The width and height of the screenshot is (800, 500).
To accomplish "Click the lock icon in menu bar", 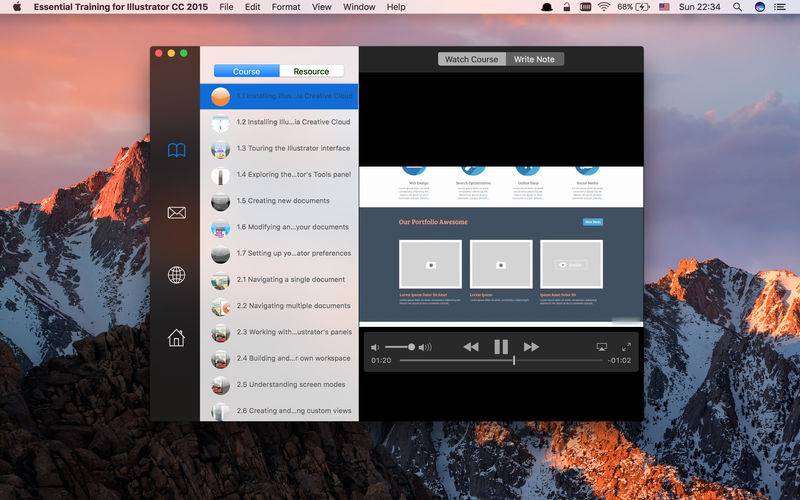I will coord(567,7).
